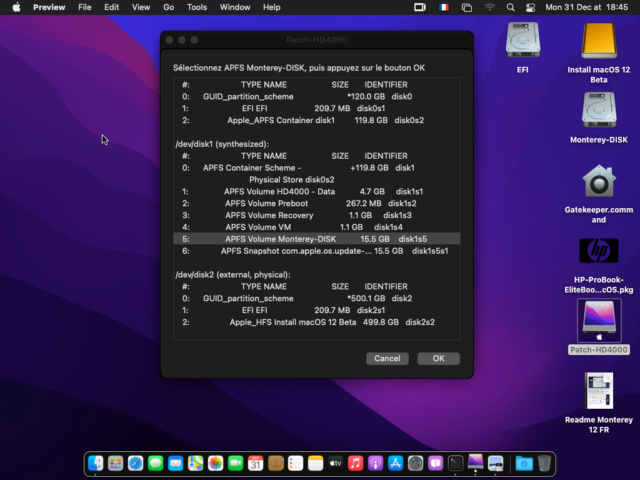Open Contacts from the Dock
640x480 pixels.
click(x=276, y=463)
